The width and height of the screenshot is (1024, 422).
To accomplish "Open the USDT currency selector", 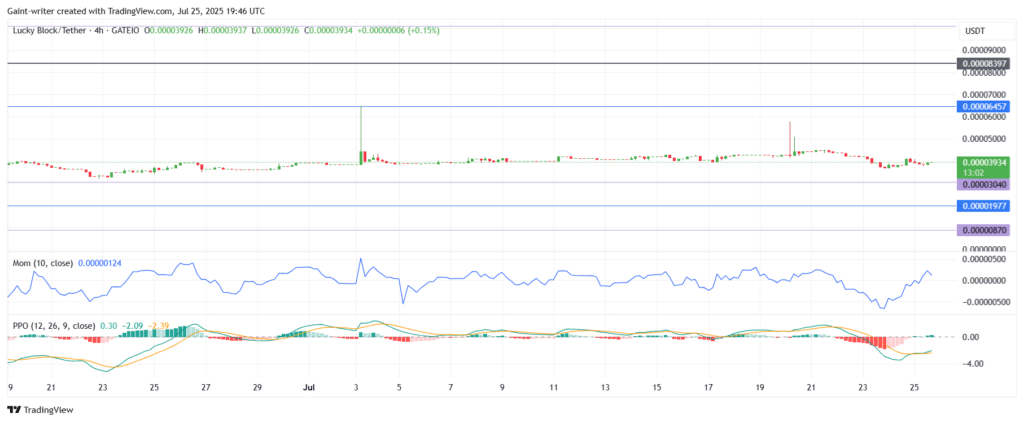I will coord(974,31).
